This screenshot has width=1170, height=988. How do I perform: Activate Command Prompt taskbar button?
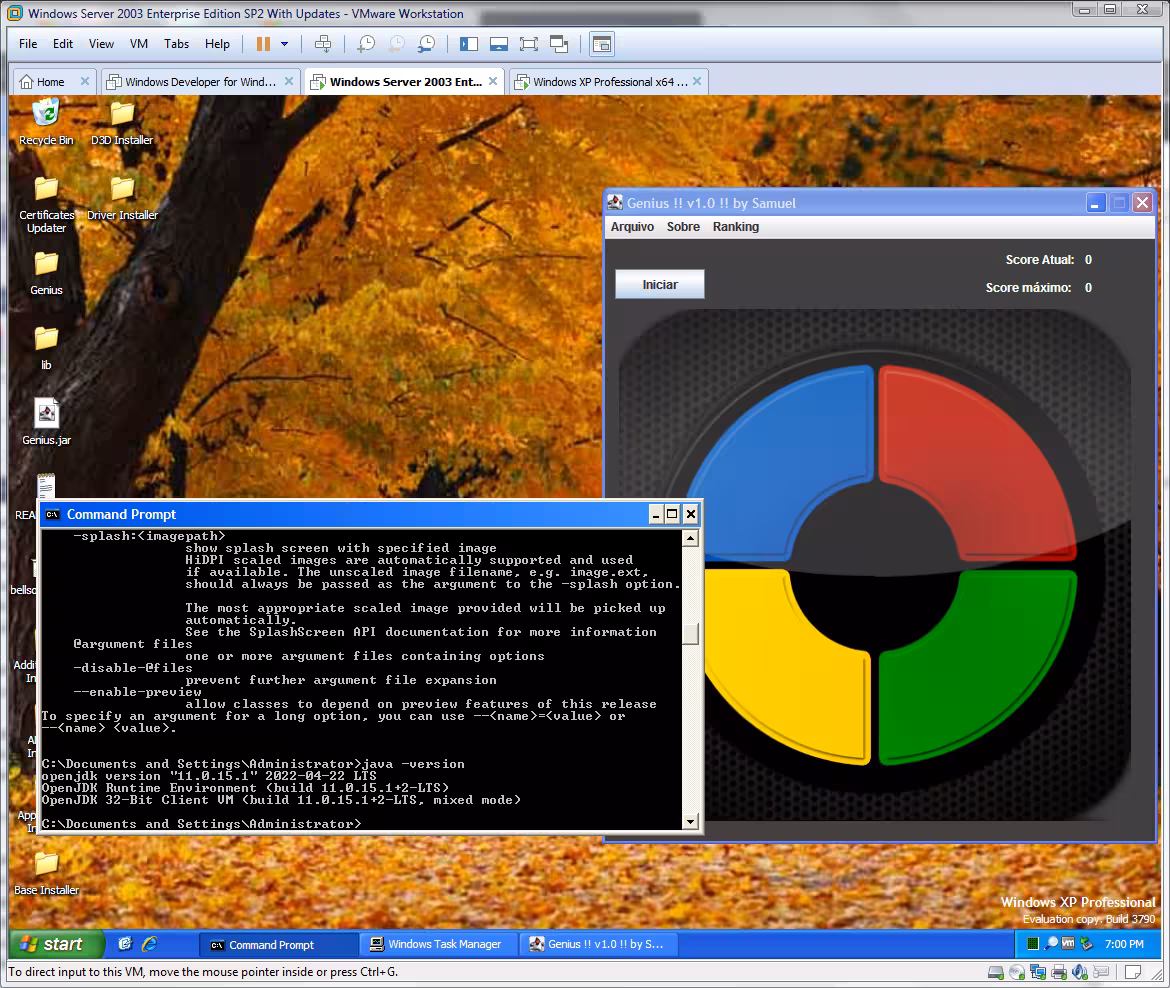point(279,945)
